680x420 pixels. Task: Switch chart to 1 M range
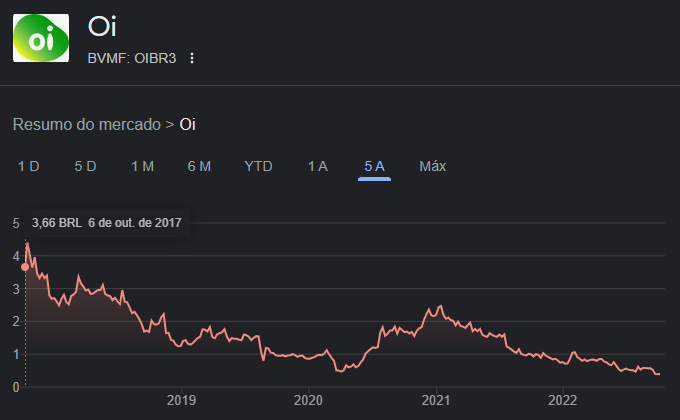142,166
